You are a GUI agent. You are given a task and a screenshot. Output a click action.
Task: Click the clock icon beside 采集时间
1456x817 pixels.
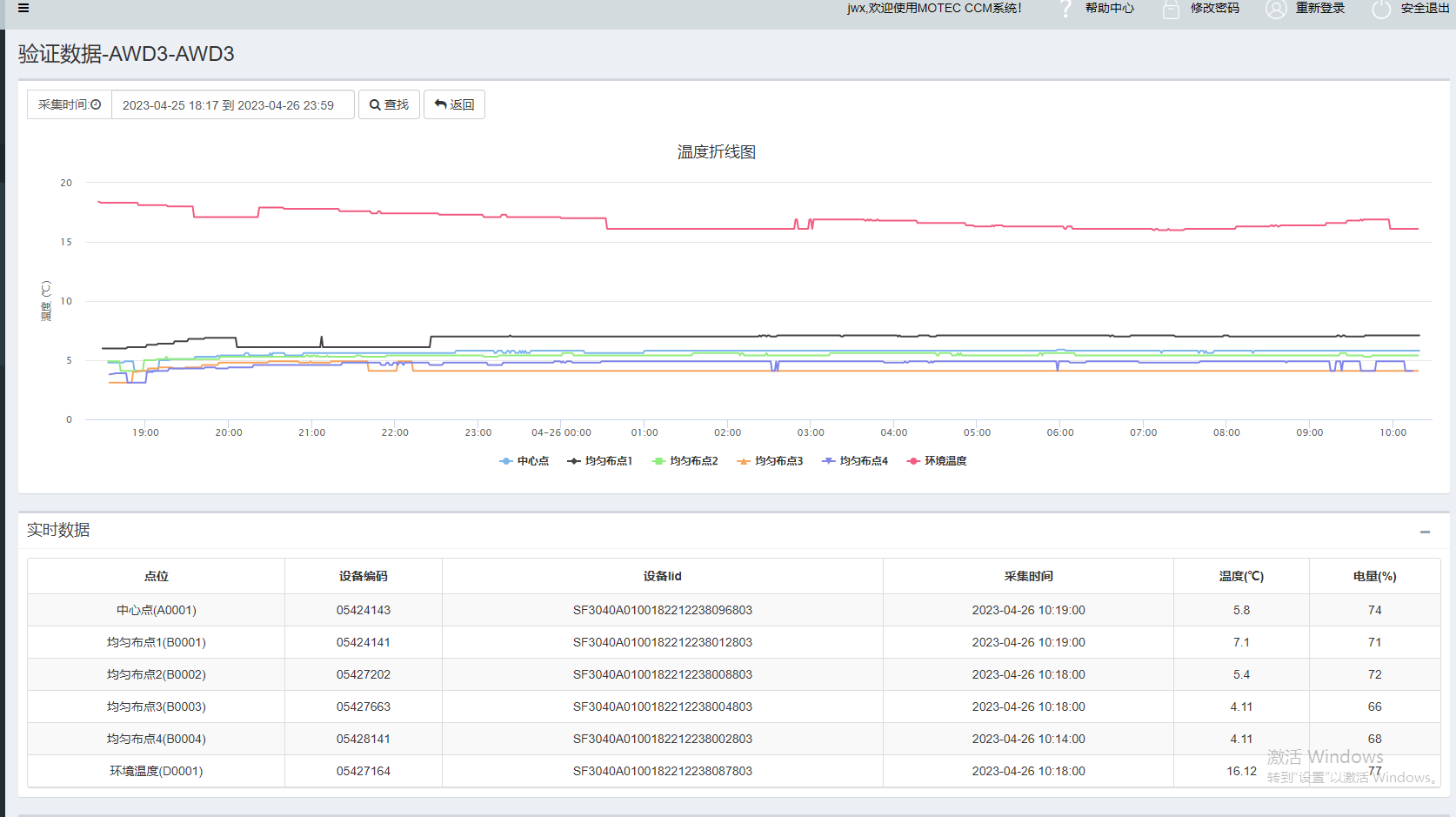96,104
